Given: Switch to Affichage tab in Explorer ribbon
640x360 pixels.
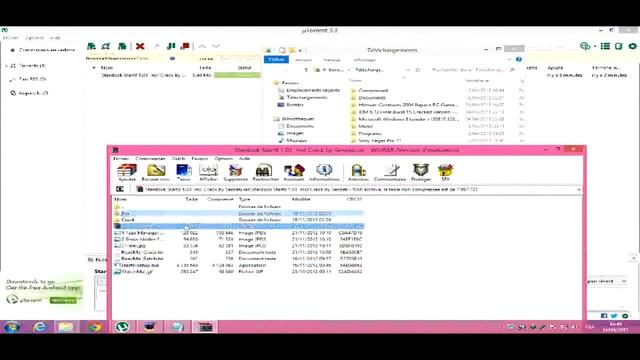Looking at the screenshot, I should click(364, 60).
